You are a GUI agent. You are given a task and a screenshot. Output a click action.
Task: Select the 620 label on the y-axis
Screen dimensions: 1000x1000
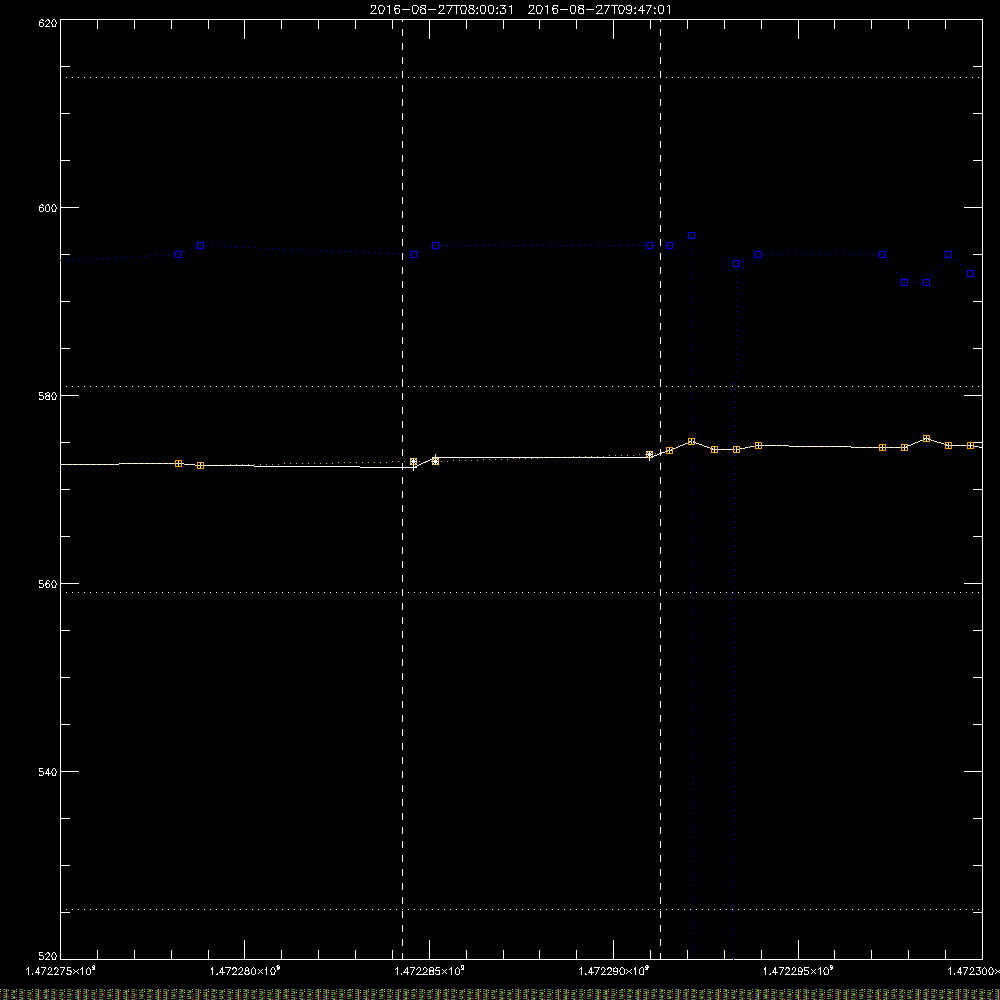(x=48, y=23)
